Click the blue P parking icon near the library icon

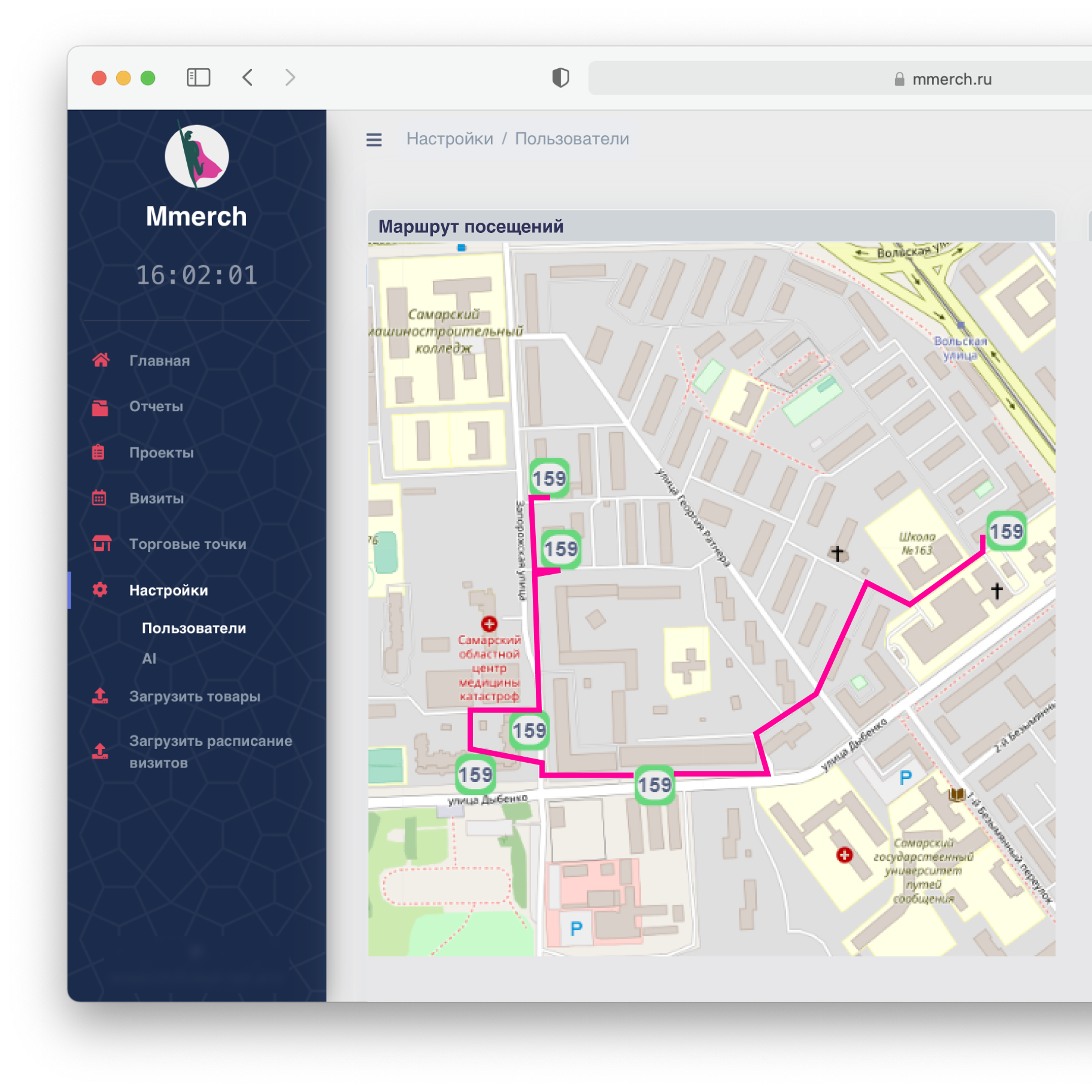click(905, 778)
